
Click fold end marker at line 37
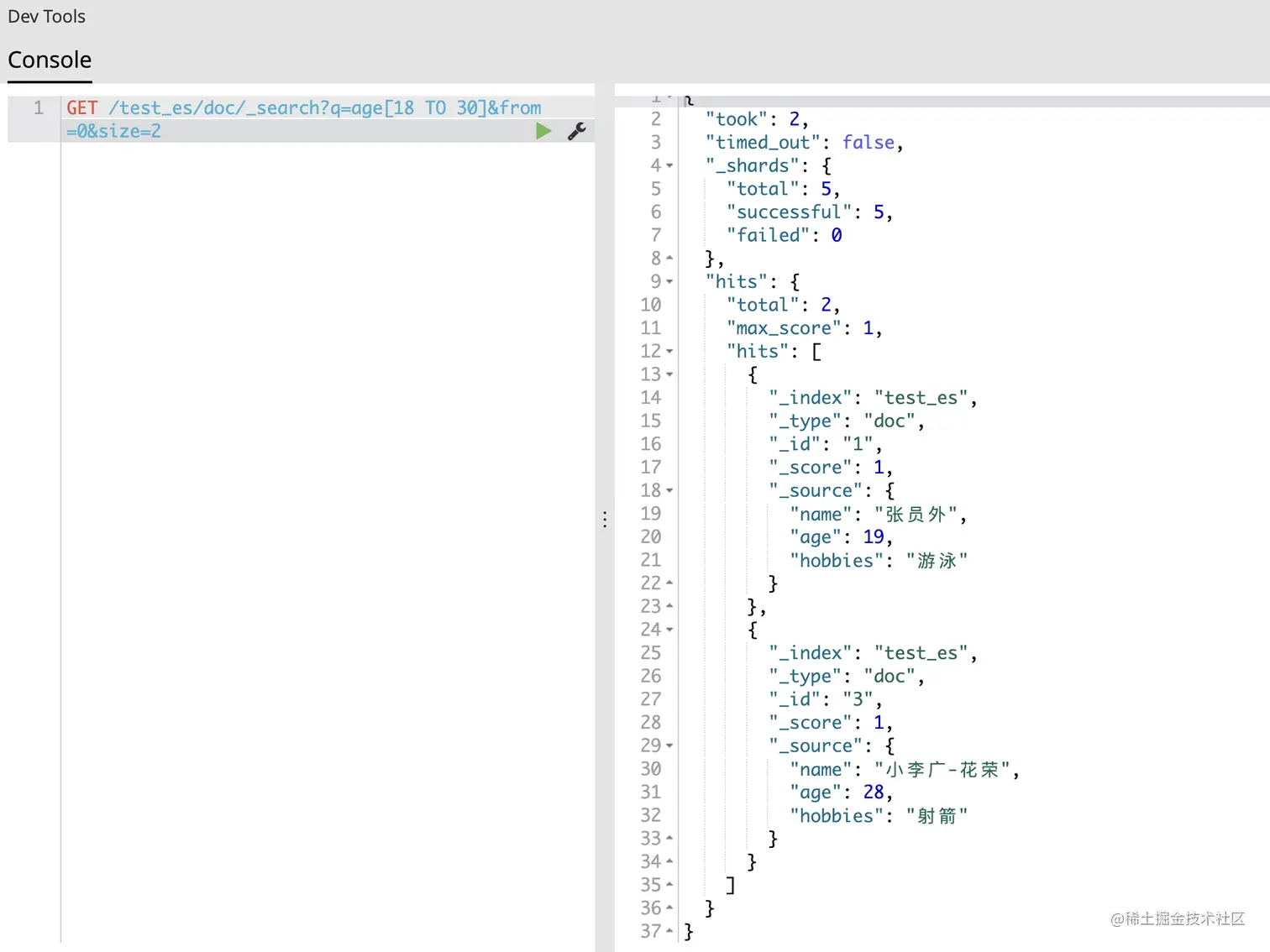coord(669,930)
